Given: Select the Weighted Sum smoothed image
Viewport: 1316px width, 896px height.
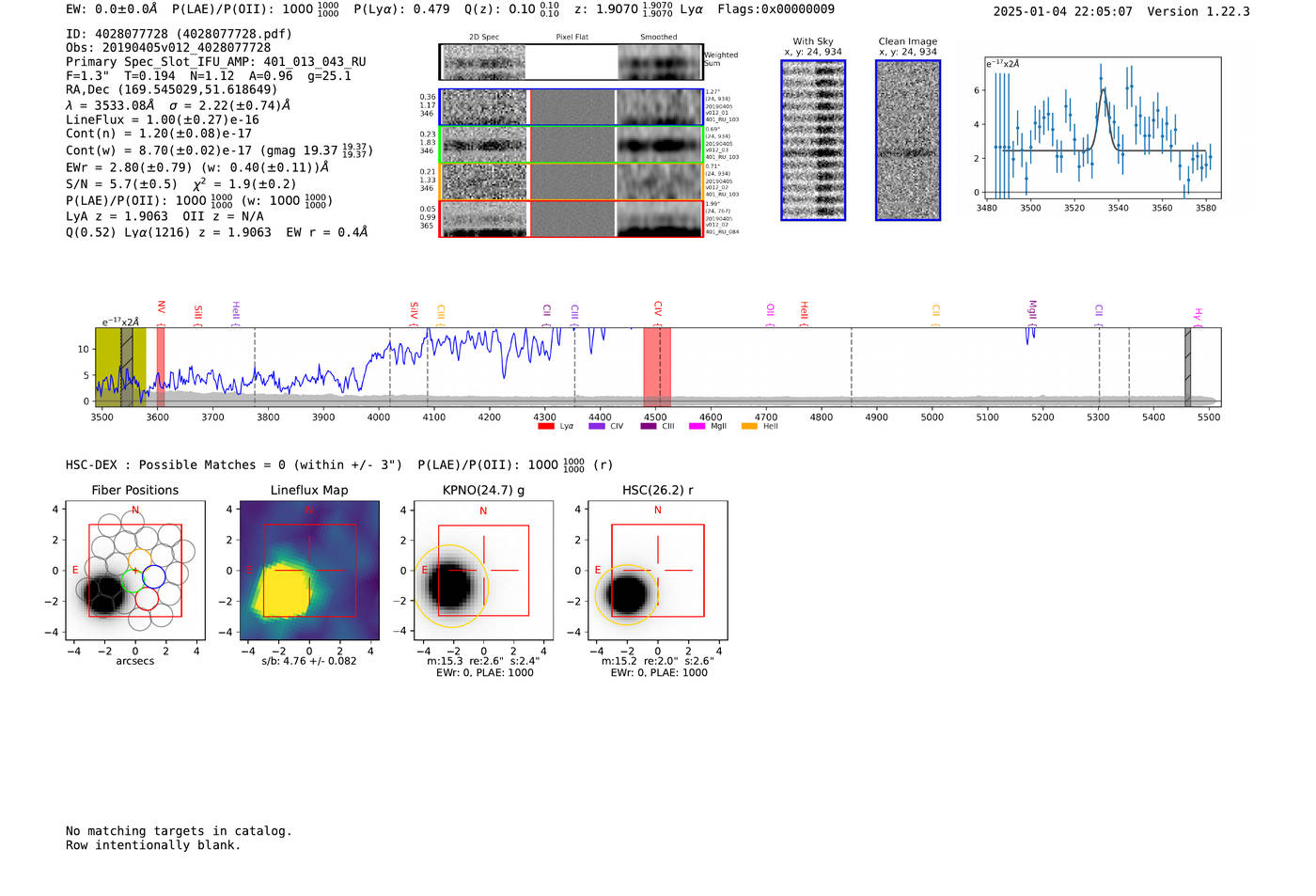Looking at the screenshot, I should click(659, 62).
